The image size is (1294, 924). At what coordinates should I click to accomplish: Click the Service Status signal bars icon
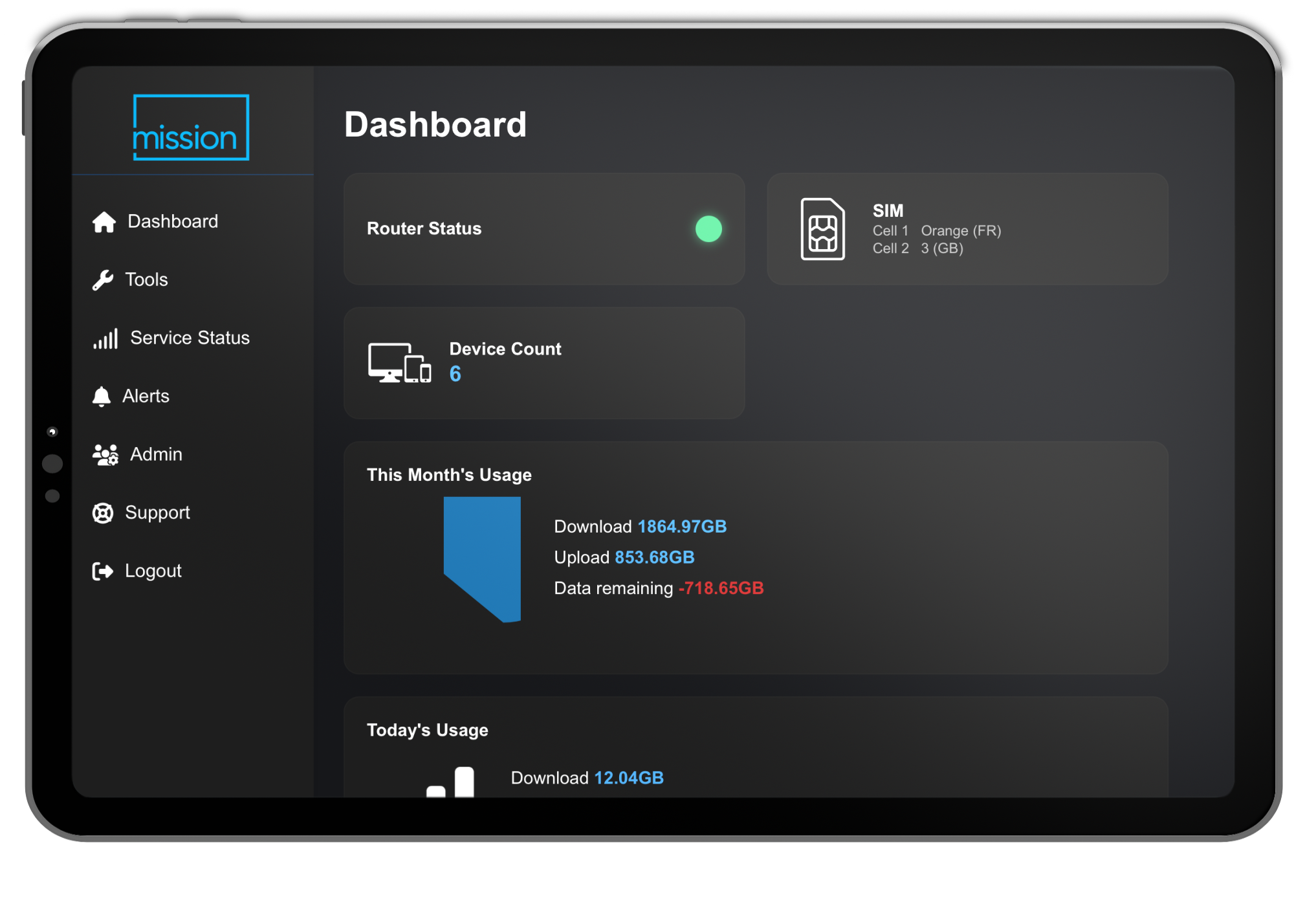pyautogui.click(x=105, y=338)
